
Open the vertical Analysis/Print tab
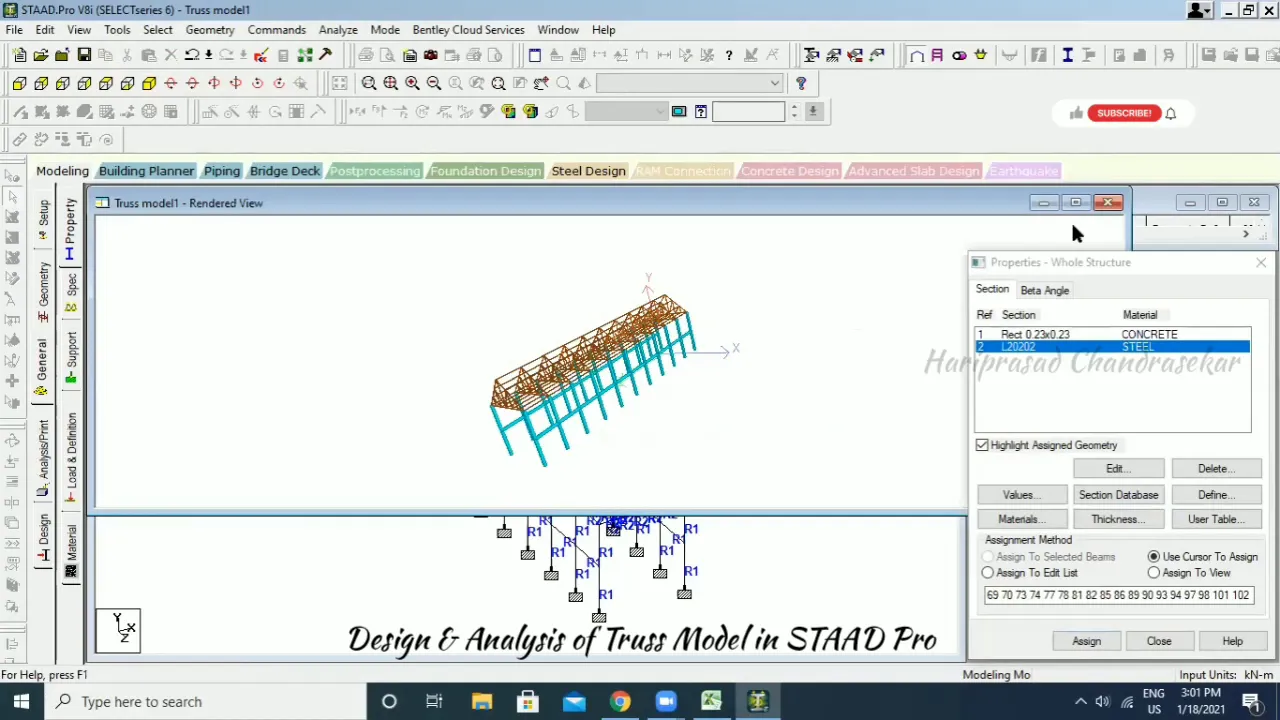(42, 458)
